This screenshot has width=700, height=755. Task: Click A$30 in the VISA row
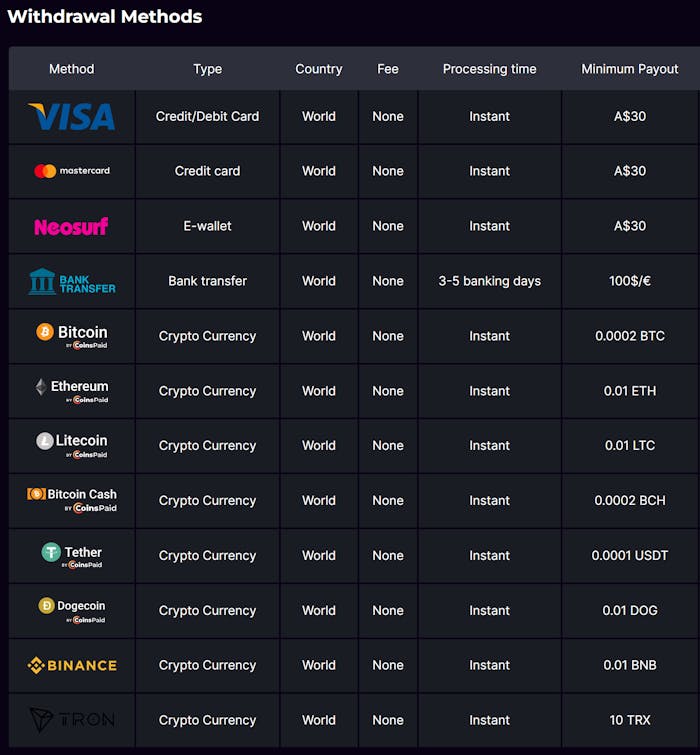(630, 117)
